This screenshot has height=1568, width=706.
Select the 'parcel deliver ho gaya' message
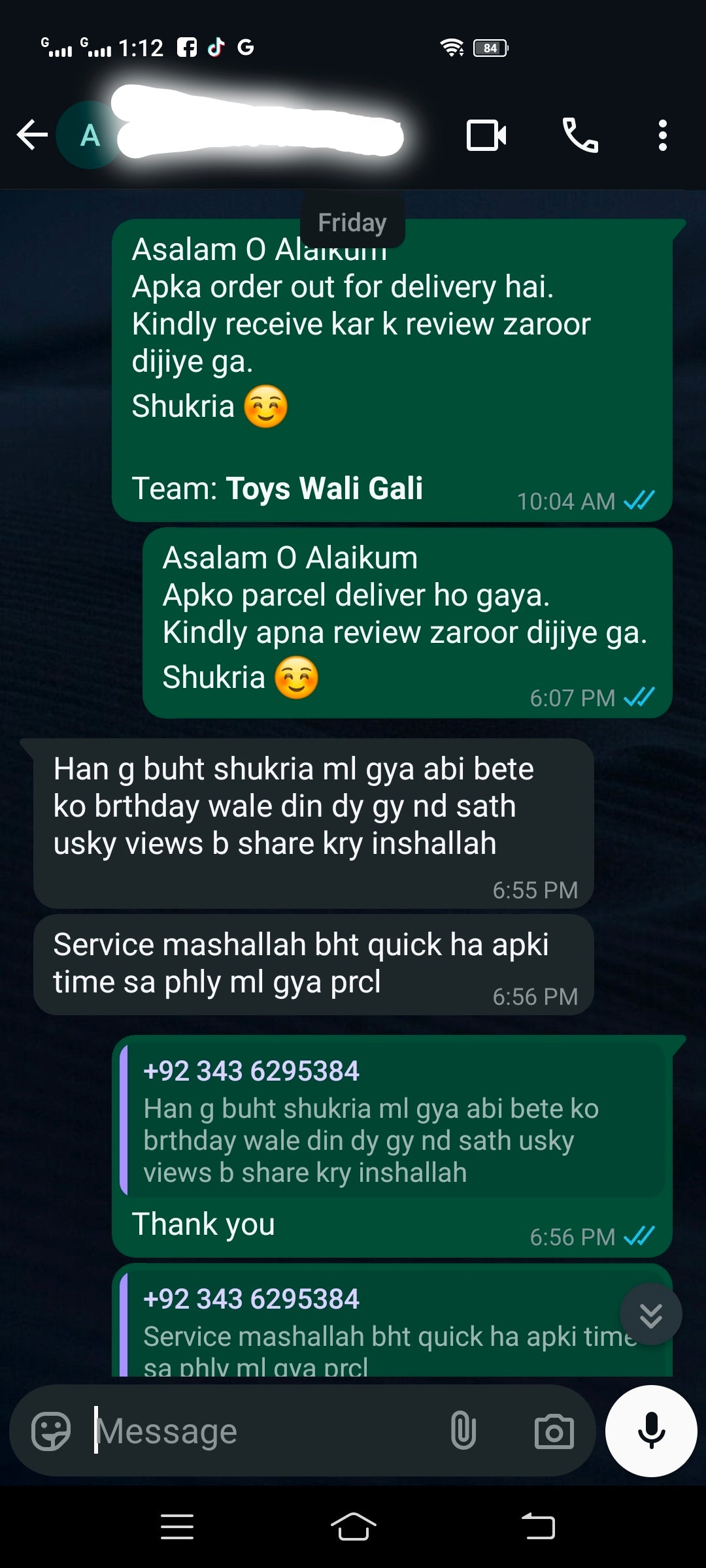[408, 623]
